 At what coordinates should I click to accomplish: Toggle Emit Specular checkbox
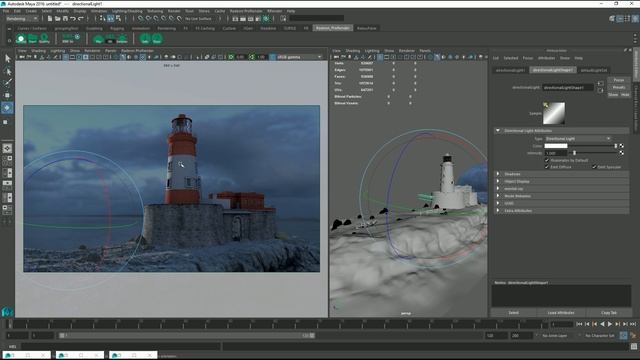[x=594, y=167]
